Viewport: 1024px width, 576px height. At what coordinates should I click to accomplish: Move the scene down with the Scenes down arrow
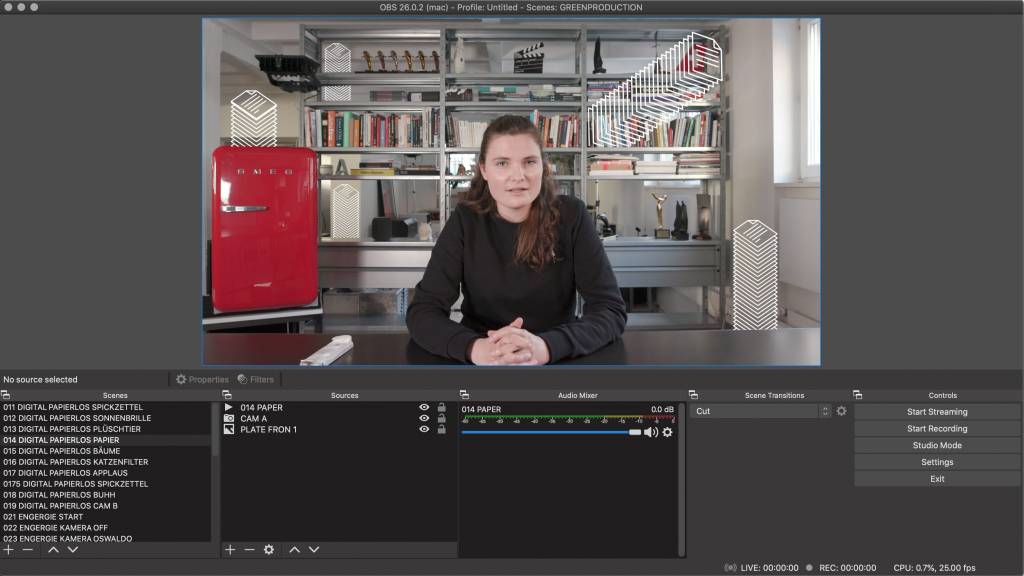pos(73,550)
